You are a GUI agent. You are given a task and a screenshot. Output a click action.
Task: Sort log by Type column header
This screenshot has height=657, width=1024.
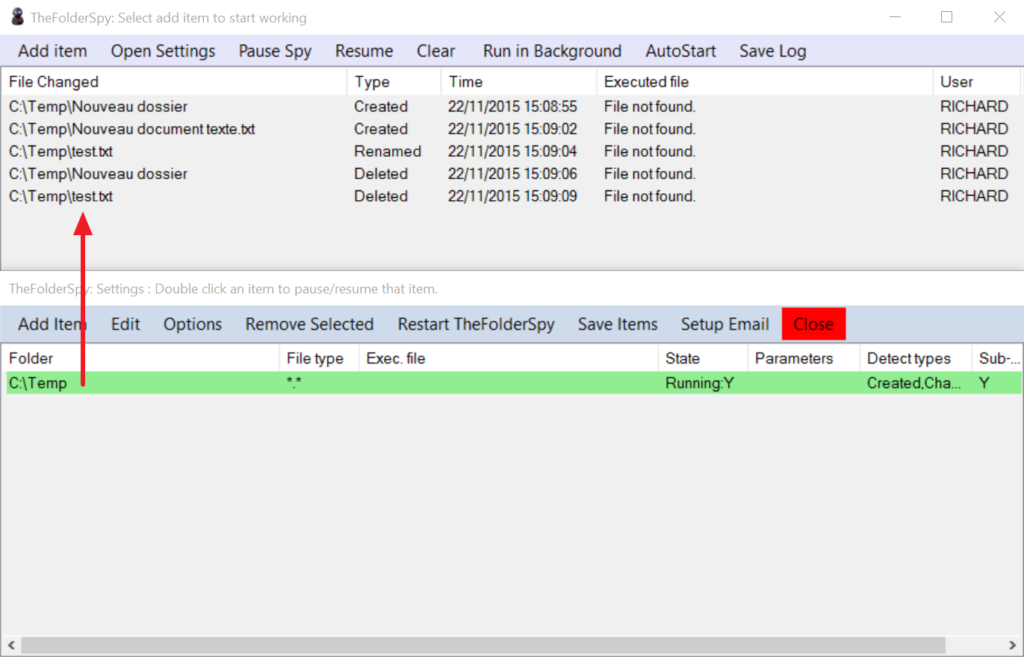(394, 82)
